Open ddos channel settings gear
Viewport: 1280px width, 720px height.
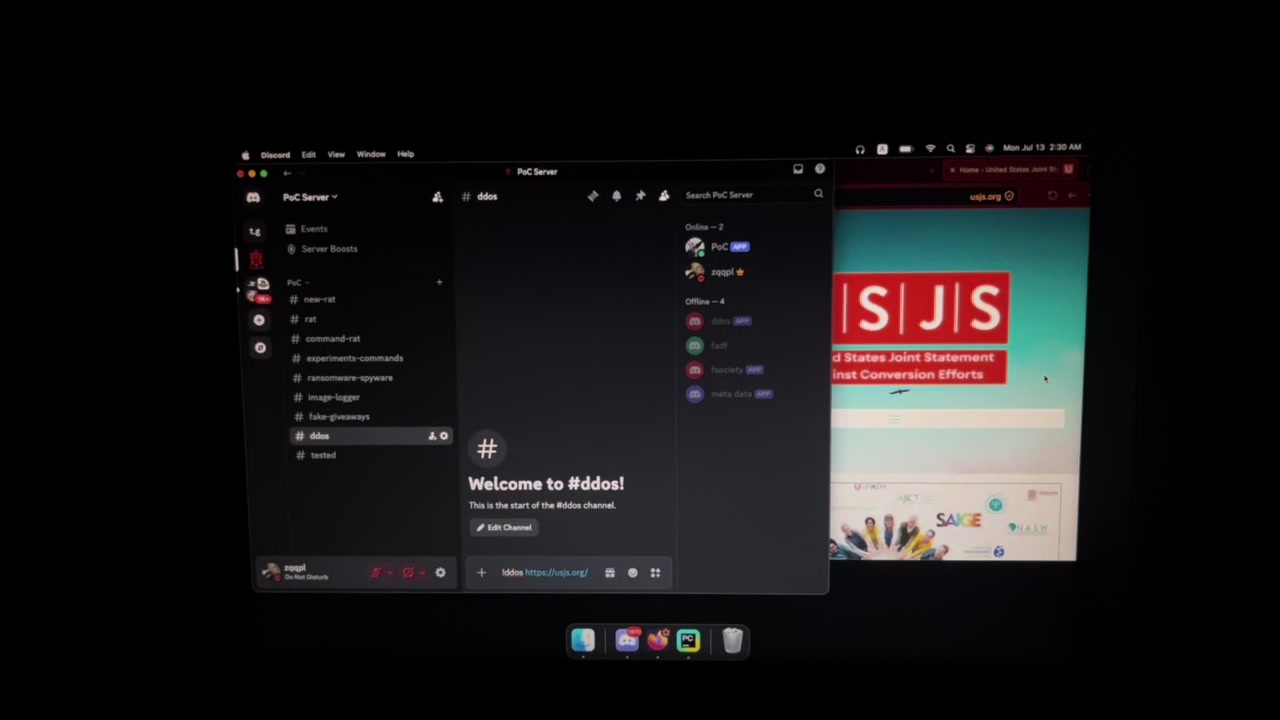coord(444,436)
